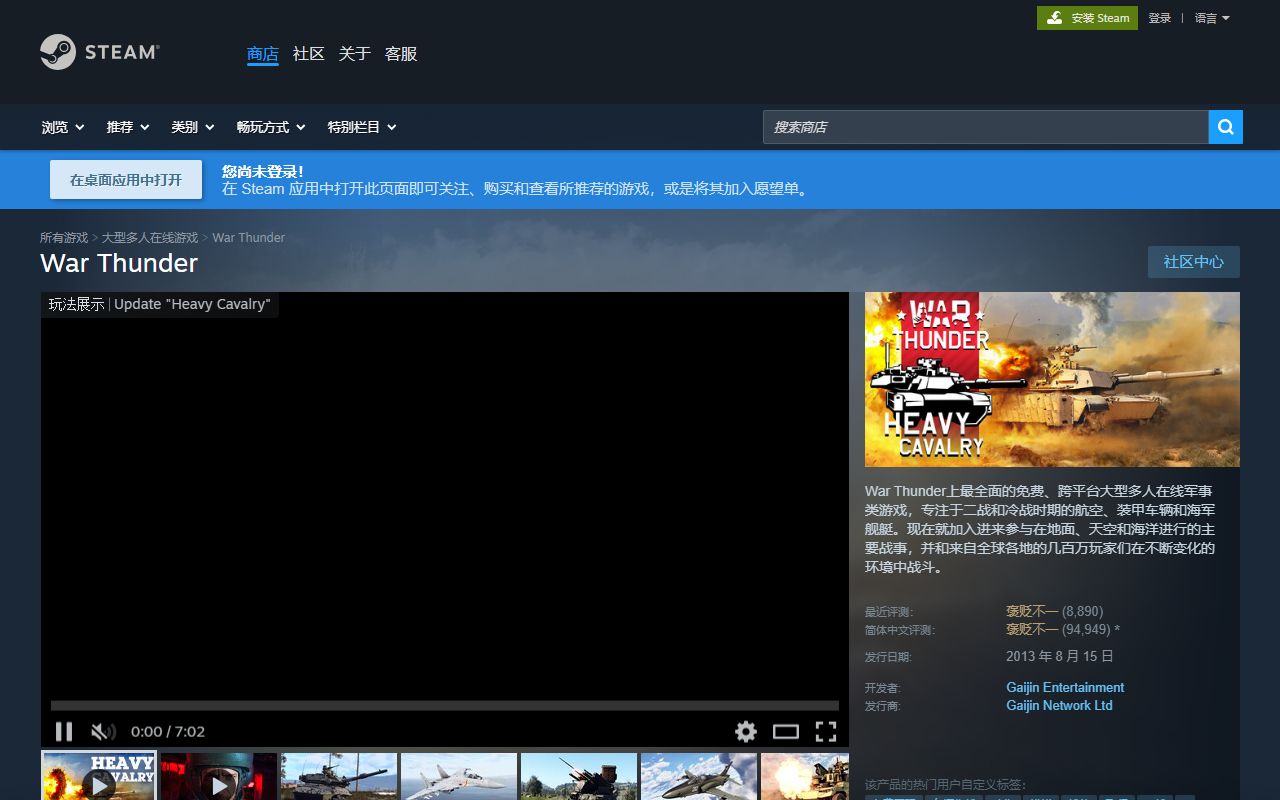Click the 所有游戏 breadcrumb
The width and height of the screenshot is (1280, 800).
[x=64, y=238]
